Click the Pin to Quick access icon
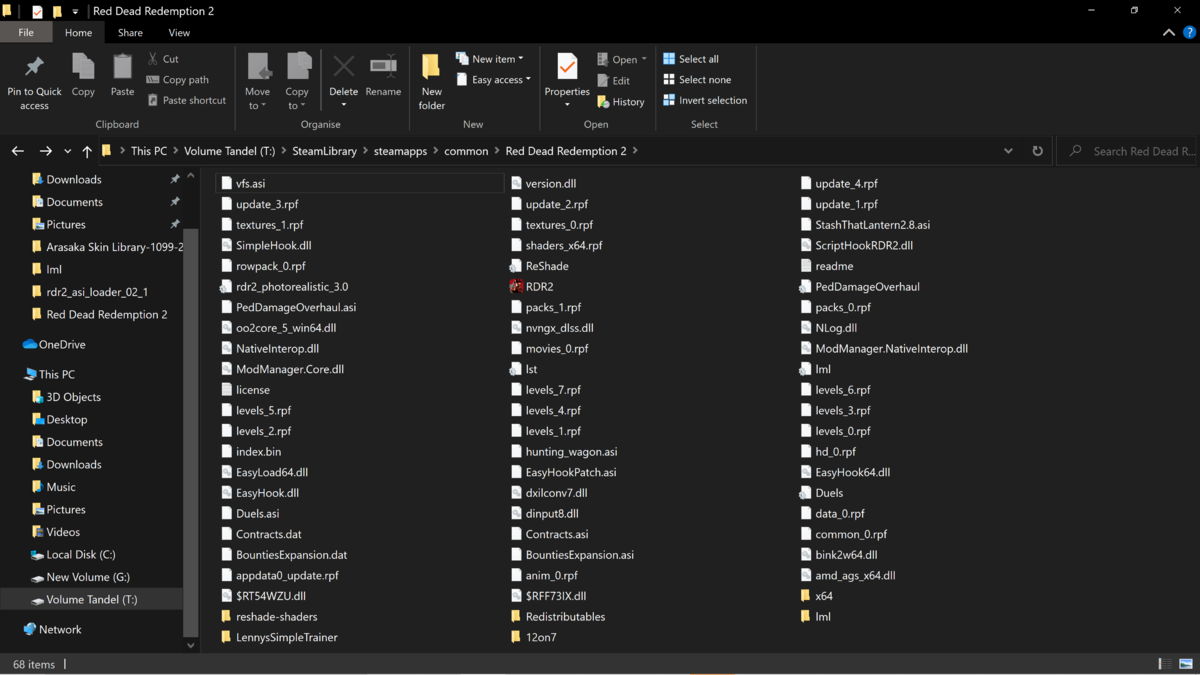Image resolution: width=1200 pixels, height=675 pixels. point(34,68)
